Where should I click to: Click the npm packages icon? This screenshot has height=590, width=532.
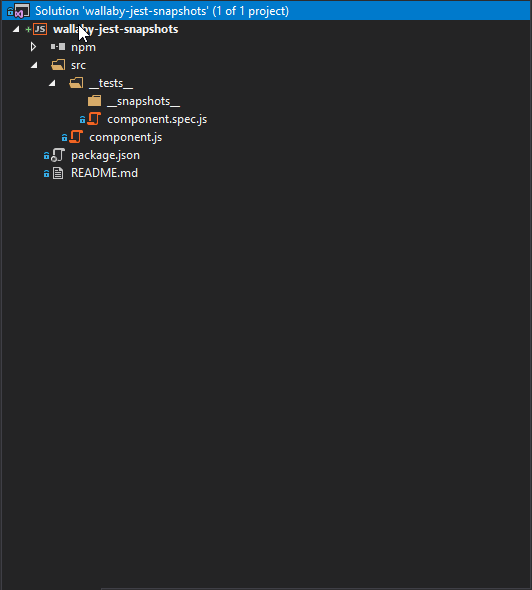tap(58, 47)
